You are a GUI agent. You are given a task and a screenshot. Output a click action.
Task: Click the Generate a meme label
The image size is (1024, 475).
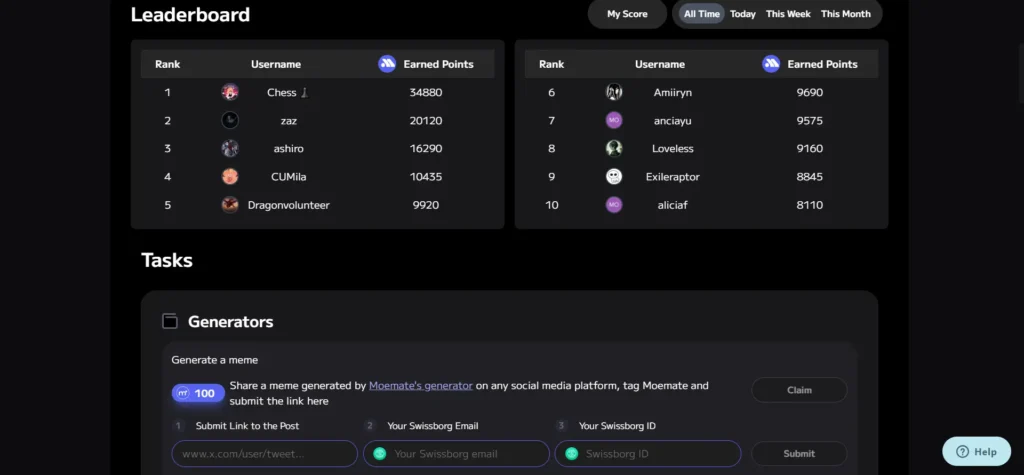click(215, 360)
